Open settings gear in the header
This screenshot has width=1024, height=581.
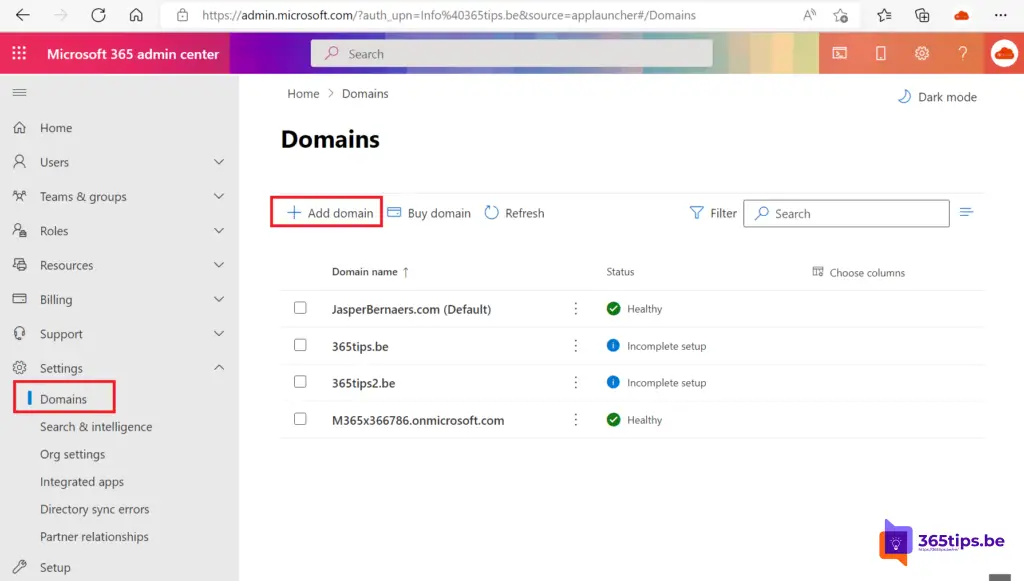click(x=921, y=54)
